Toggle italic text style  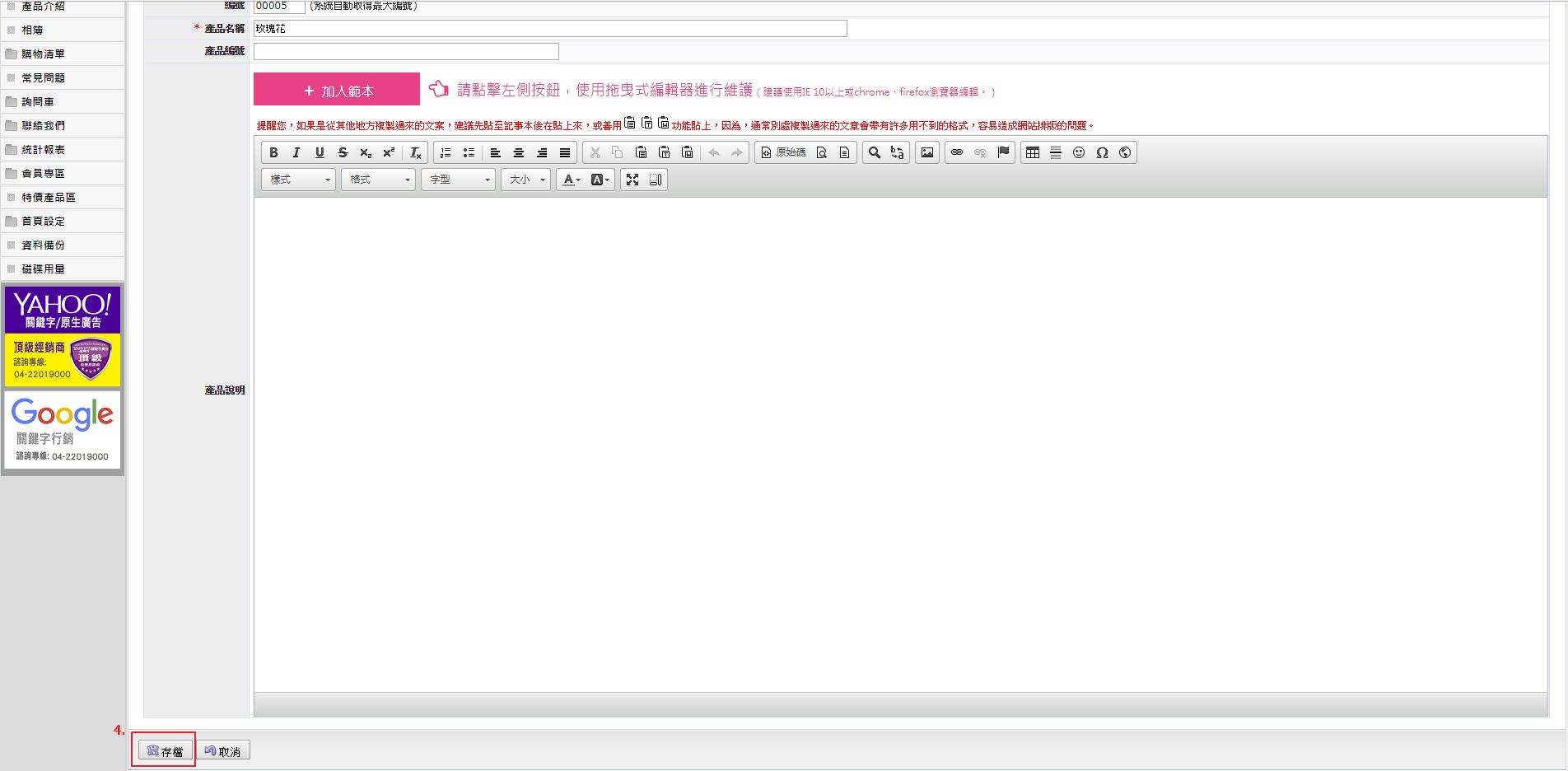point(296,152)
